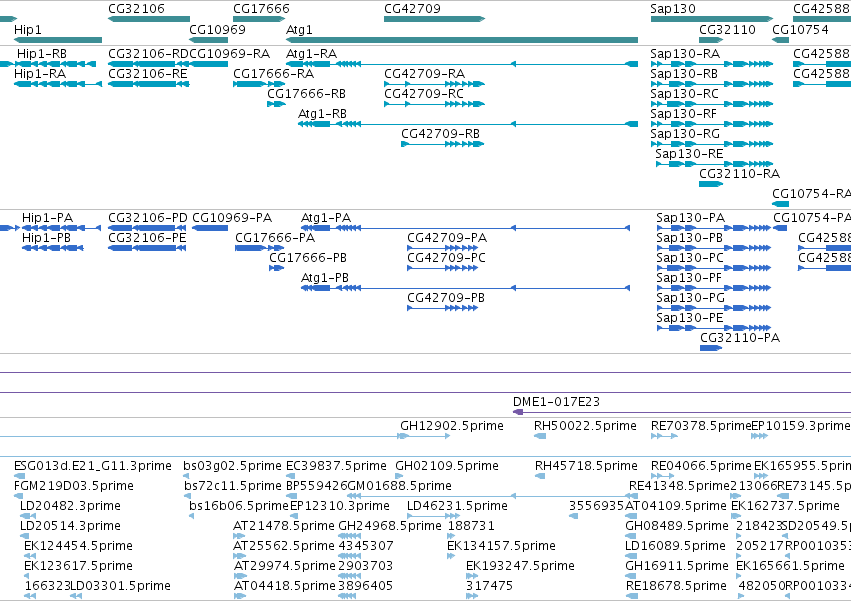
Task: Click the Sap130-RB transcript label
Action: pyautogui.click(x=684, y=73)
